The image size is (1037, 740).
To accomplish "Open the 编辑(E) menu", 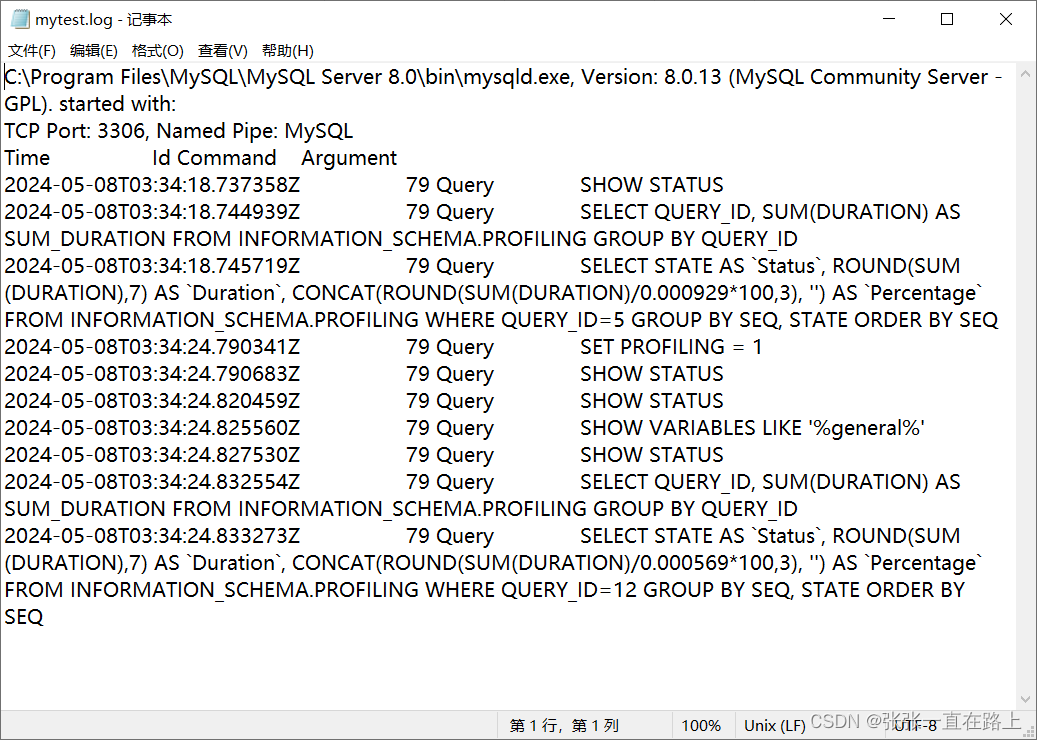I will 93,51.
